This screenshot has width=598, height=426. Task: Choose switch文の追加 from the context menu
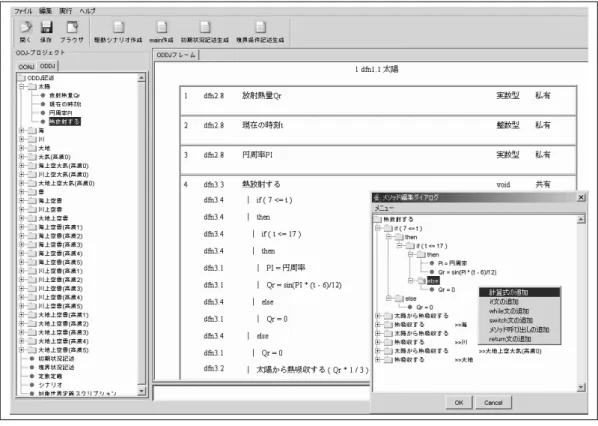519,320
